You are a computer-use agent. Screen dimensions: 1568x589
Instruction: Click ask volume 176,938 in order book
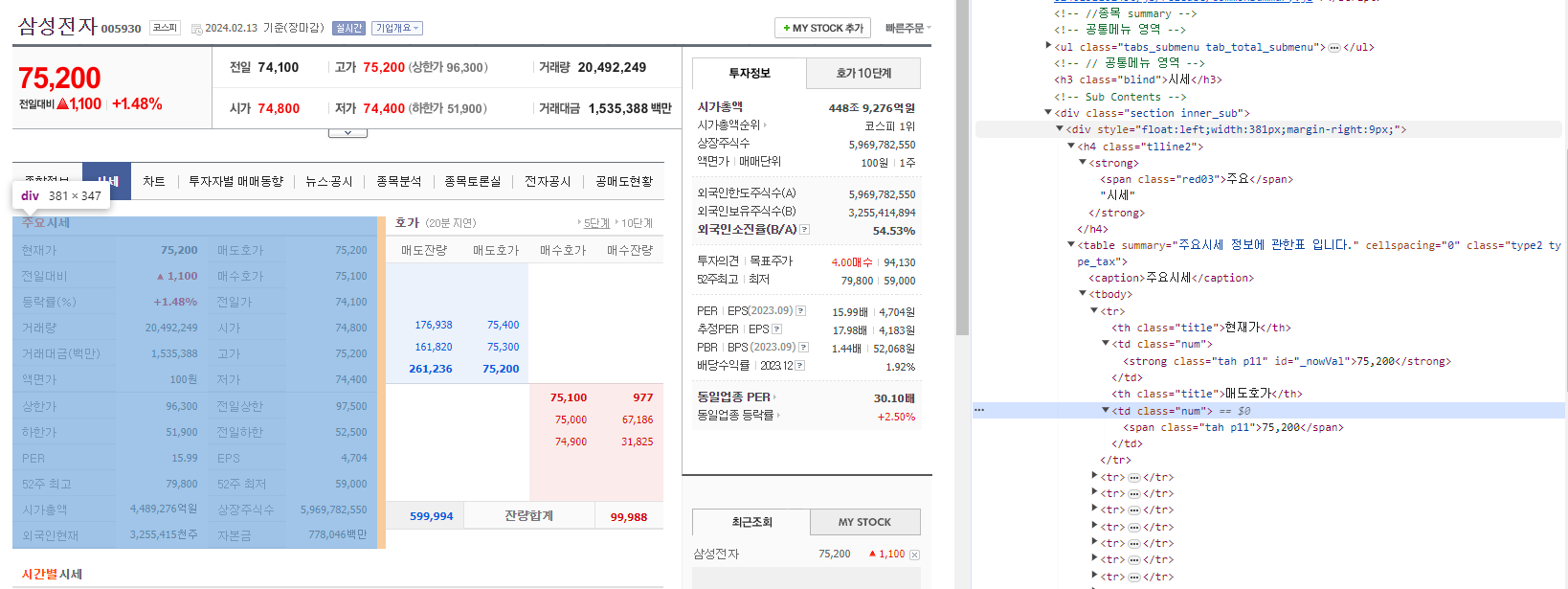click(x=434, y=326)
